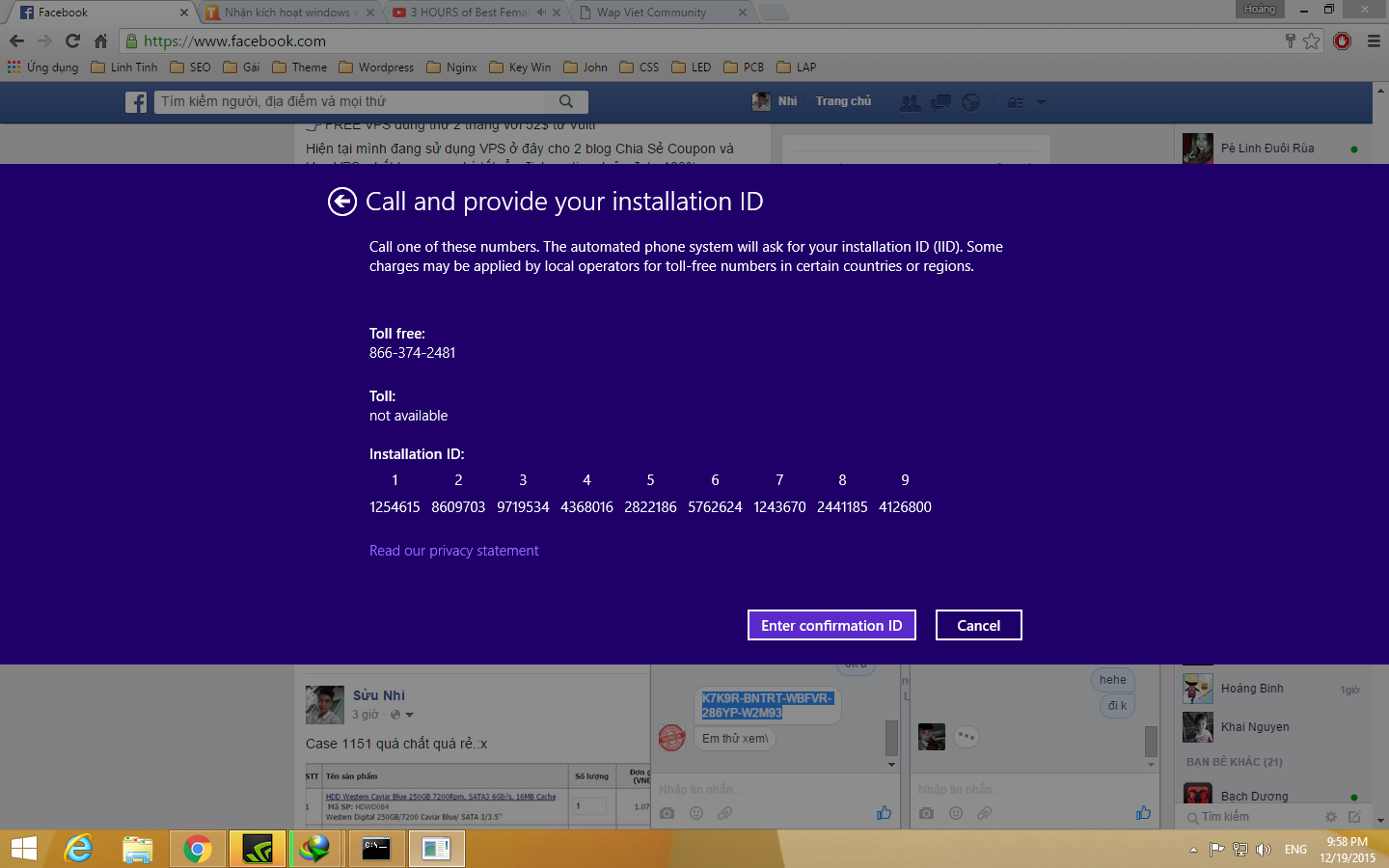Viewport: 1389px width, 868px height.
Task: Click the Facebook search magnifier icon
Action: click(566, 101)
